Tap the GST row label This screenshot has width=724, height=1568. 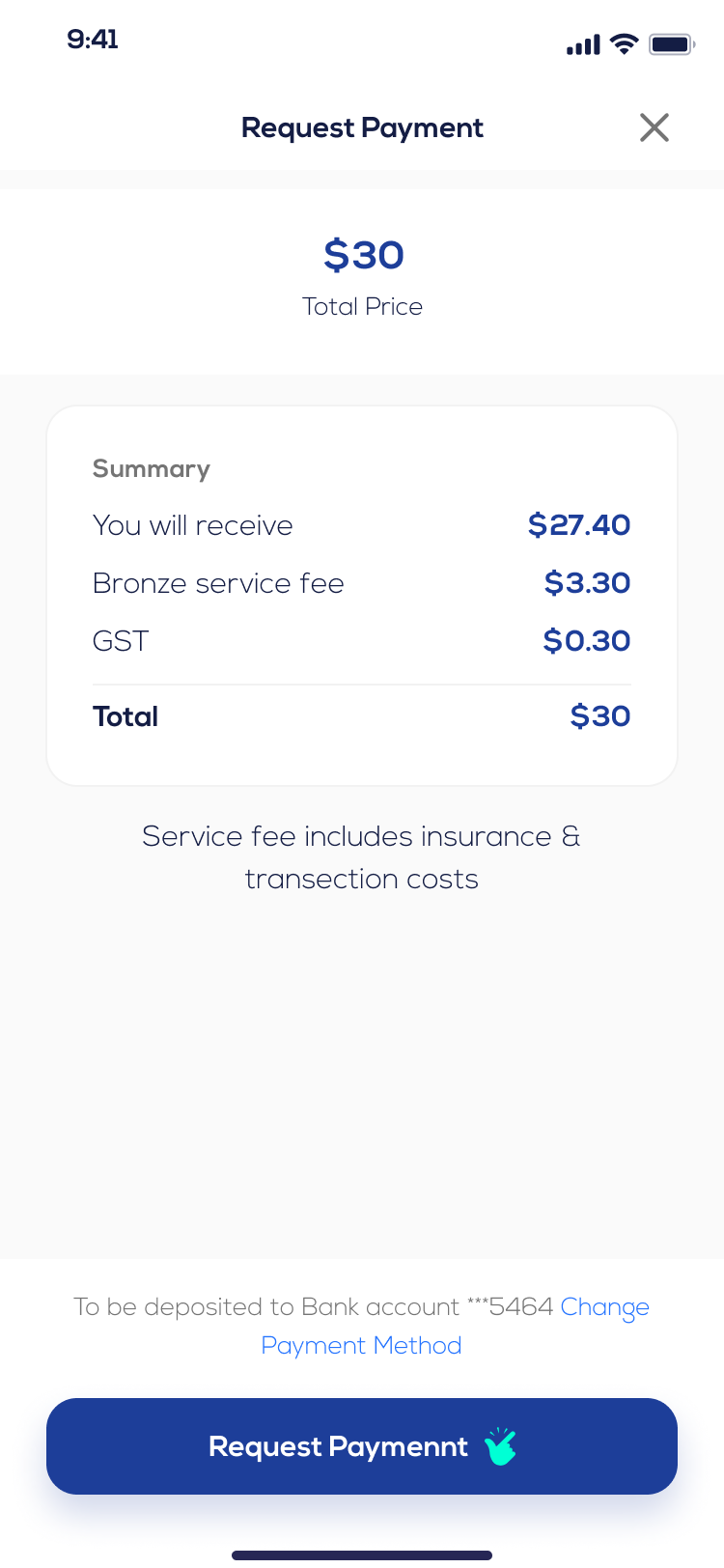[x=121, y=641]
